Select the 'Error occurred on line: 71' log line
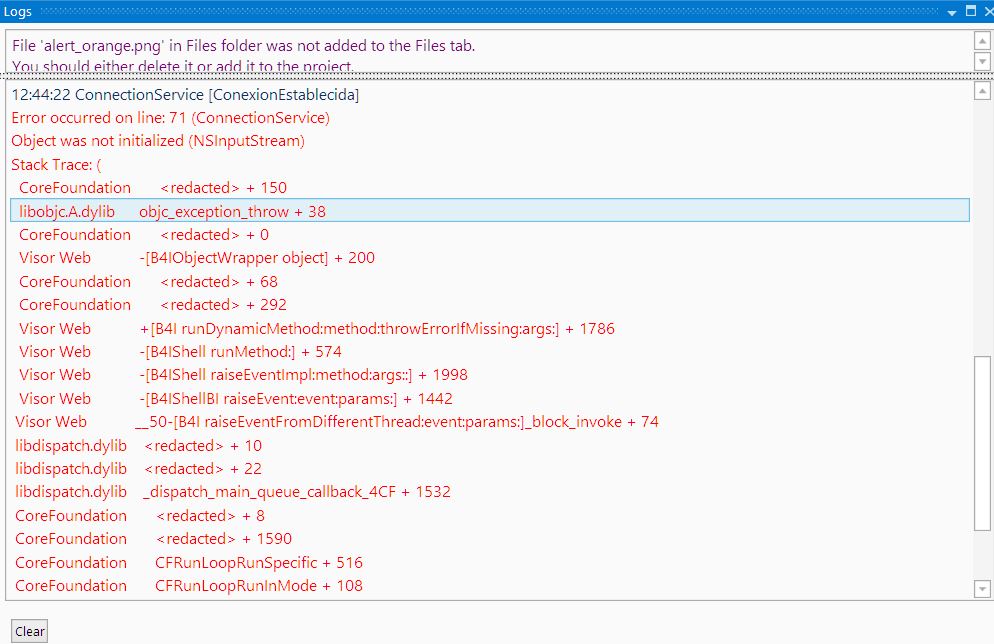Screen dimensions: 994x644 [490, 118]
